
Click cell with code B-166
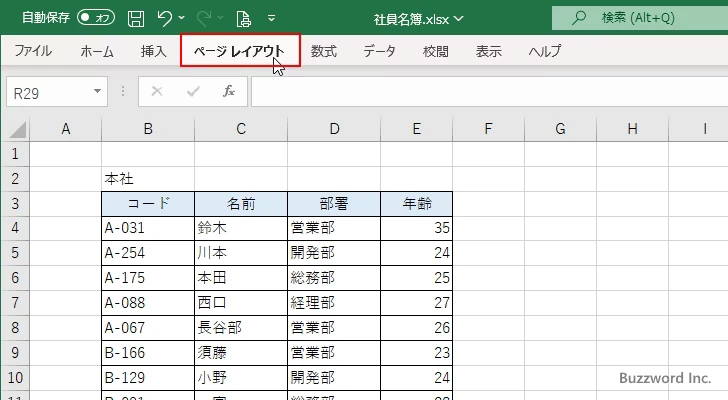(x=148, y=353)
